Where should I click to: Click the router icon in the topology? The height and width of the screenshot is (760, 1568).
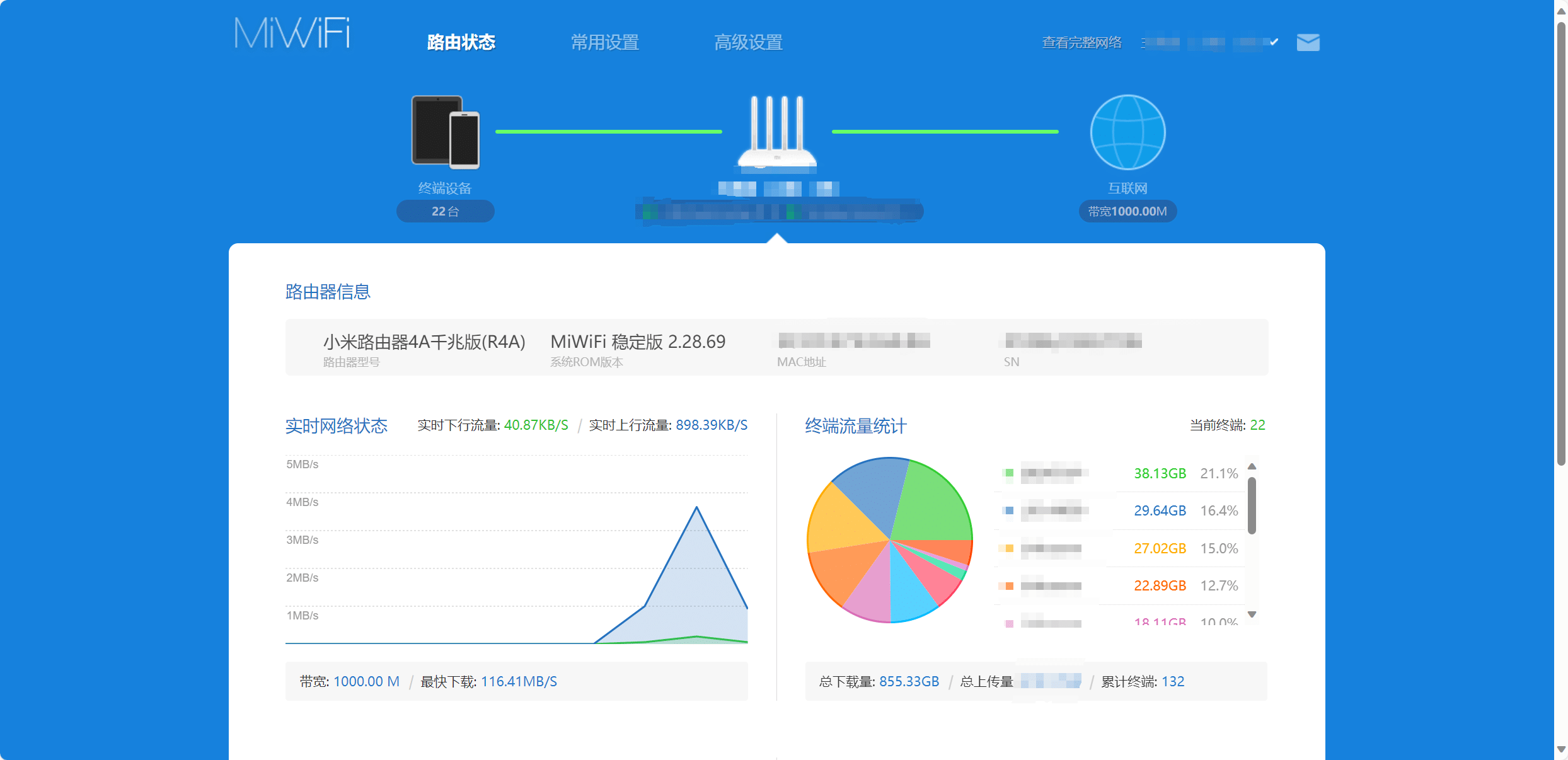click(777, 133)
